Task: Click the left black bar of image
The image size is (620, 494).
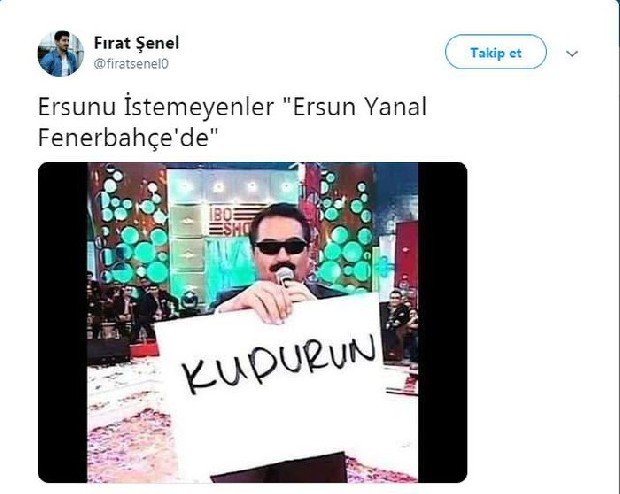Action: [62, 322]
